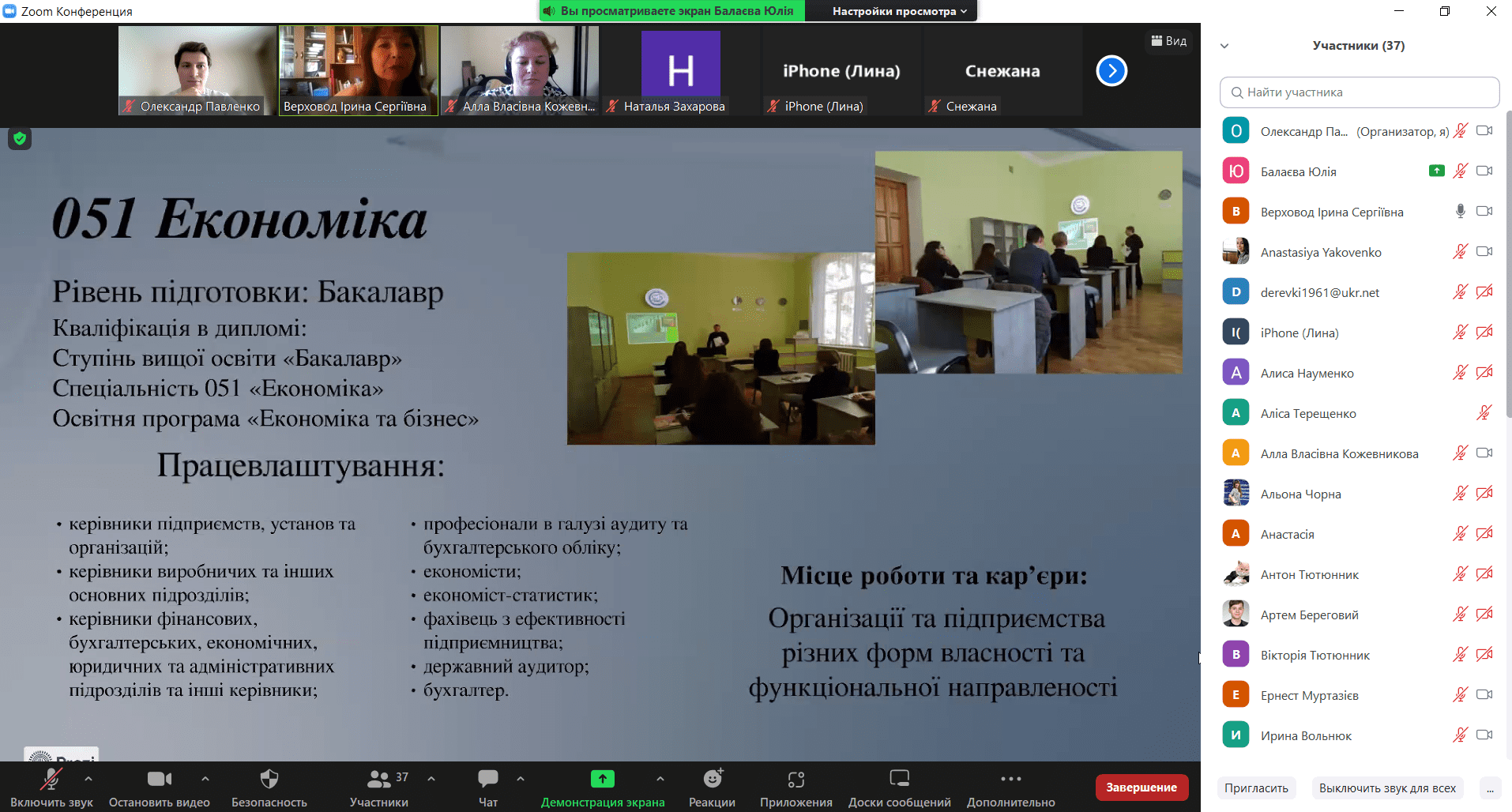Open the Apps (Приложения) icon
Viewport: 1512px width, 812px height.
pyautogui.click(x=795, y=780)
